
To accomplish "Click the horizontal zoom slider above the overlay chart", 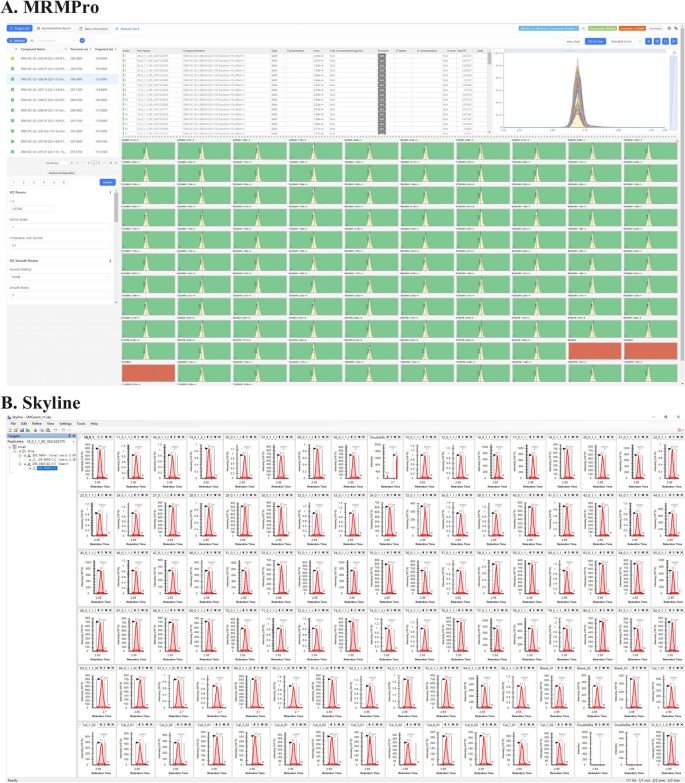I will click(x=584, y=51).
